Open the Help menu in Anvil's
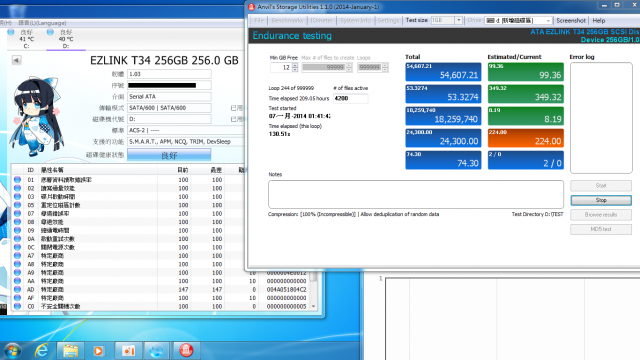Screen dimensions: 640x360 click(x=599, y=20)
